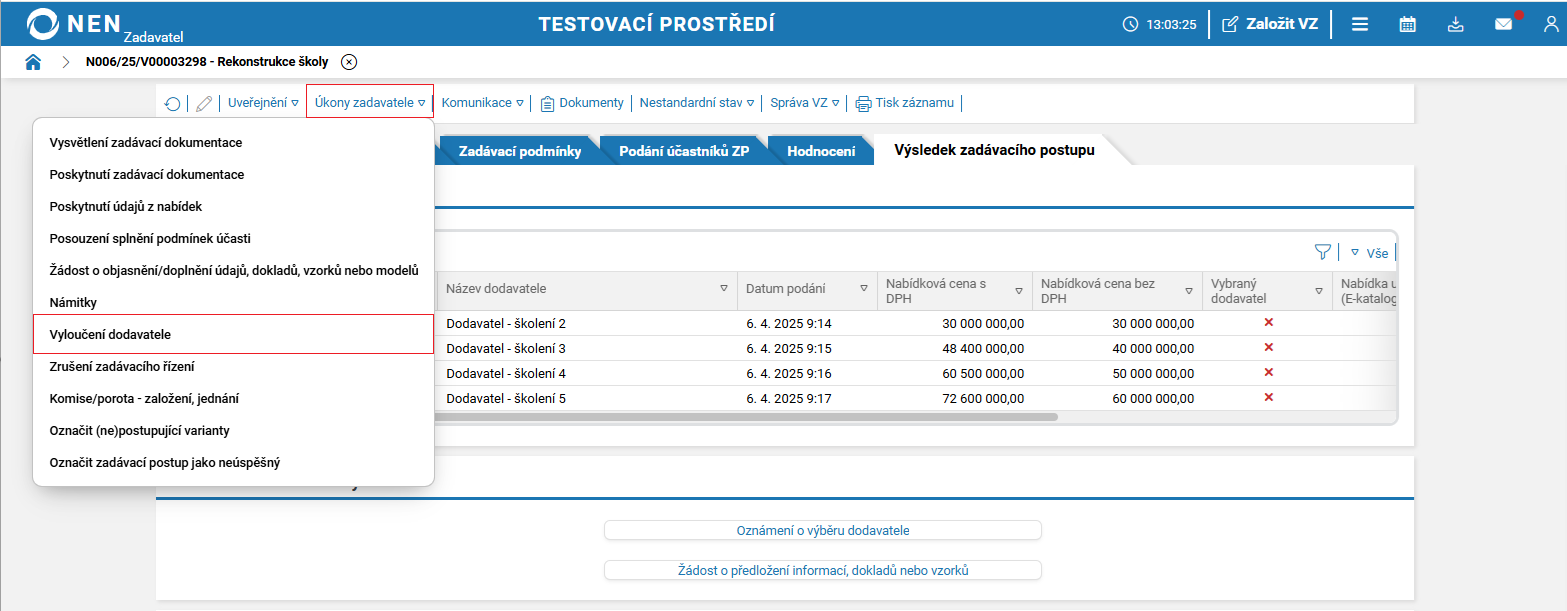Close the Rekonstrukce školy breadcrumb tab
The image size is (1567, 611).
(348, 61)
